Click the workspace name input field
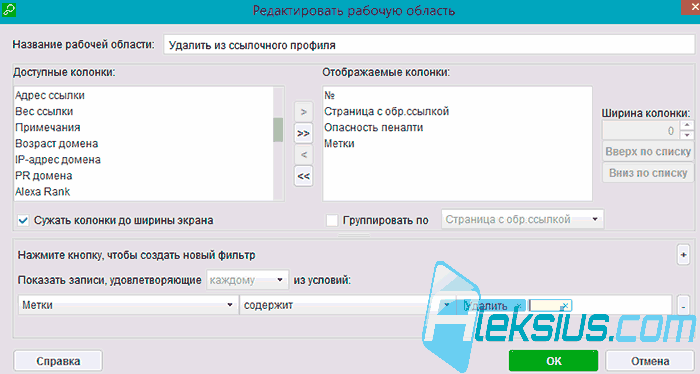This screenshot has width=700, height=374. (x=429, y=45)
